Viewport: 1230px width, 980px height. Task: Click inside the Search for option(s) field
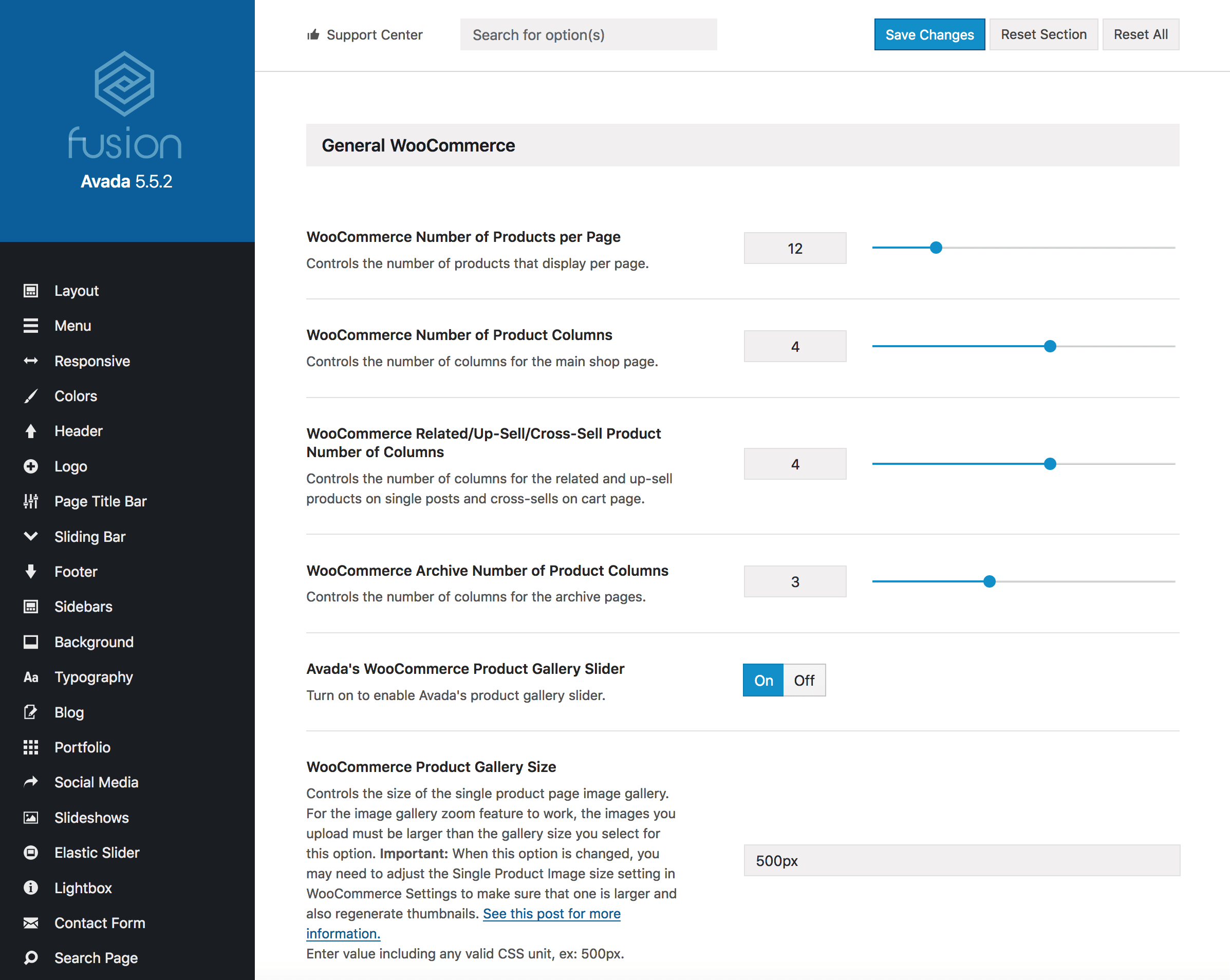pos(588,34)
